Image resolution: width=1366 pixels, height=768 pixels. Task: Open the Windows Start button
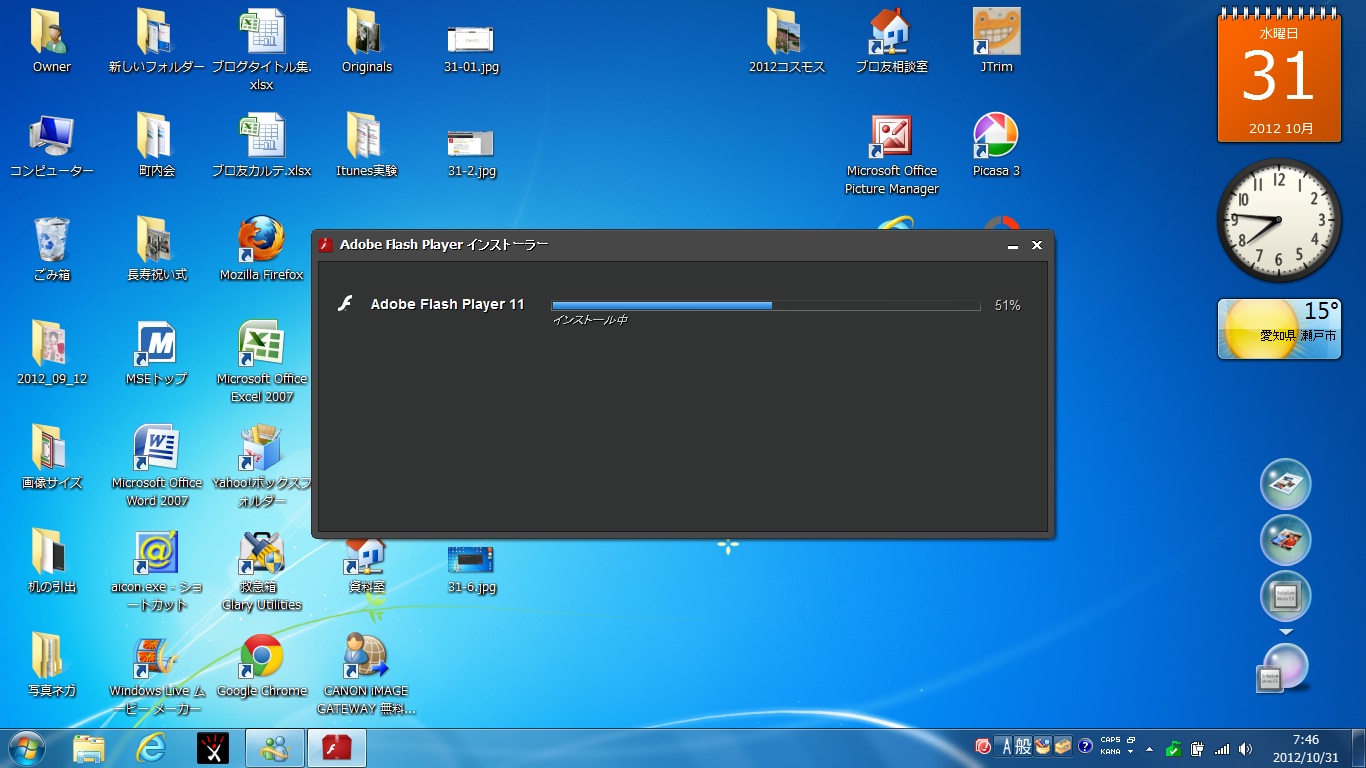click(26, 748)
